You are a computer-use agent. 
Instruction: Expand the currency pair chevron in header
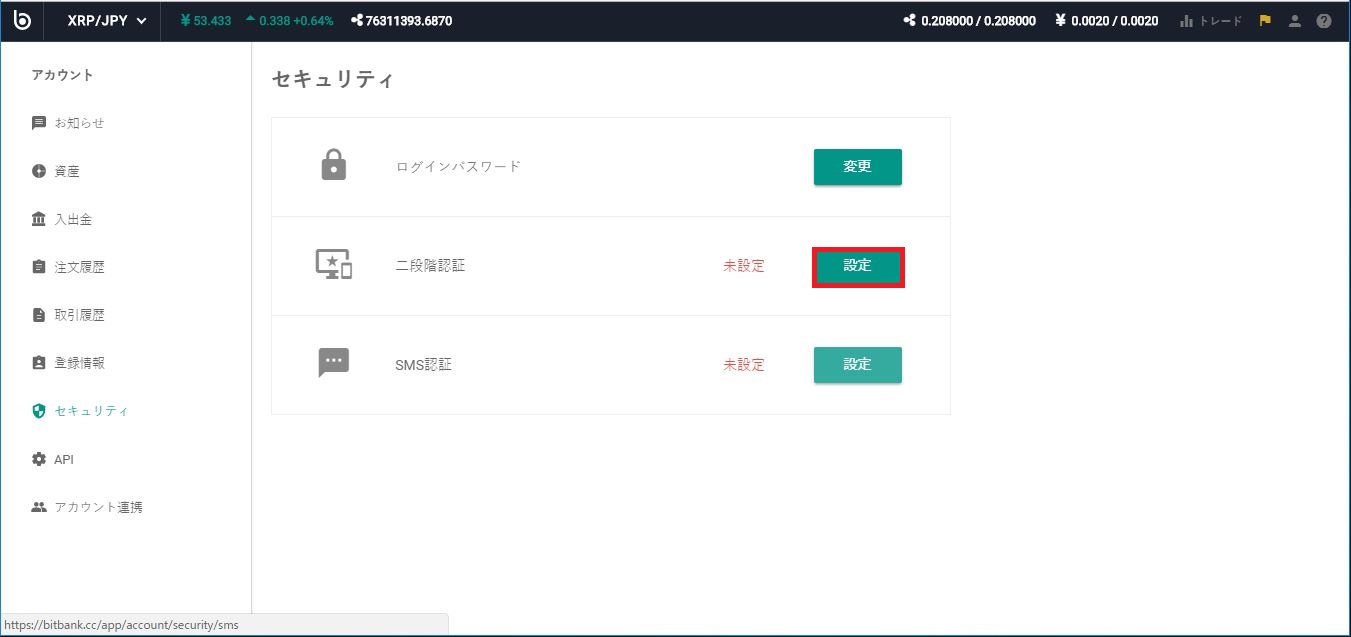coord(141,20)
